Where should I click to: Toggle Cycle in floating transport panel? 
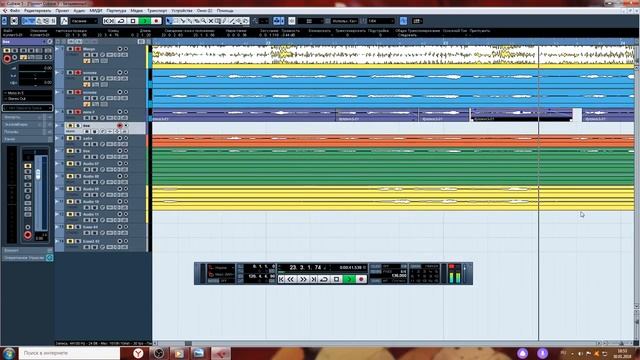pyautogui.click(x=324, y=279)
